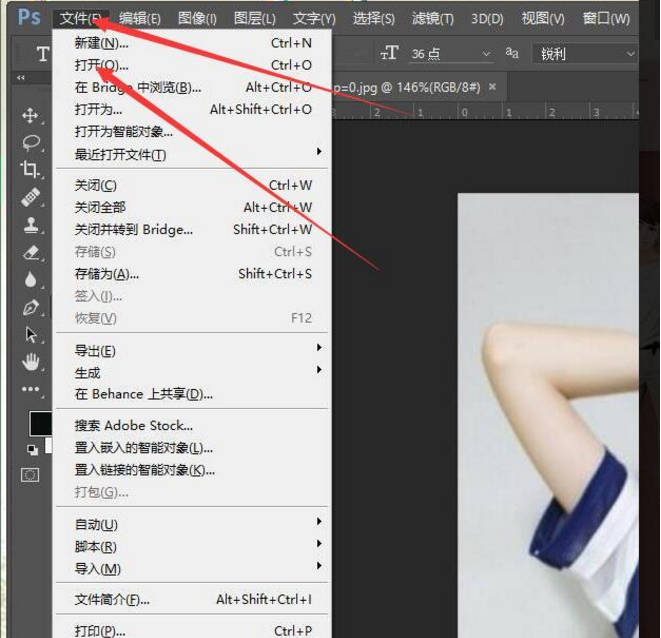Choose 打开为智能对象...
Image resolution: width=661 pixels, height=638 pixels.
coord(192,132)
